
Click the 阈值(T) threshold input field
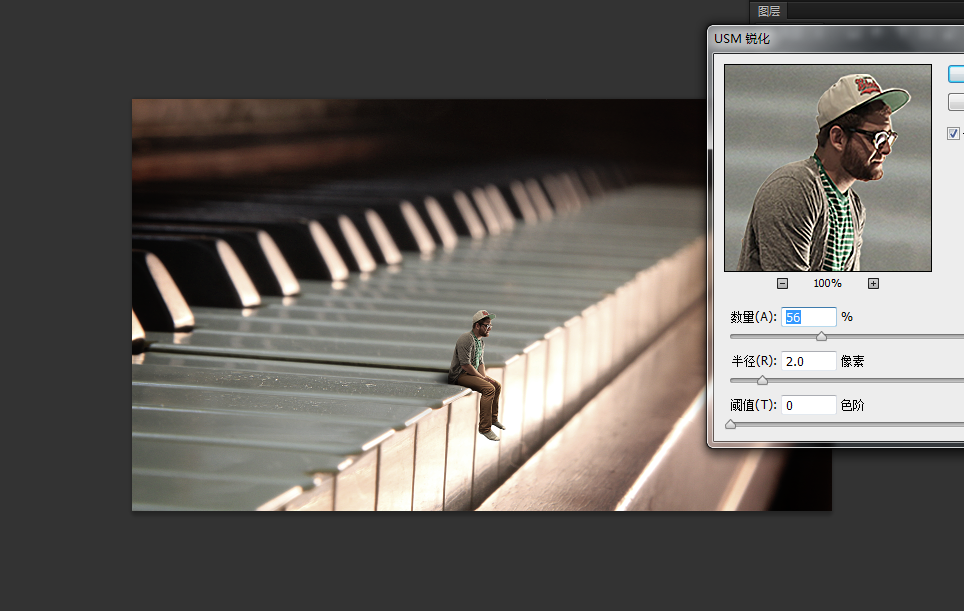tap(808, 406)
